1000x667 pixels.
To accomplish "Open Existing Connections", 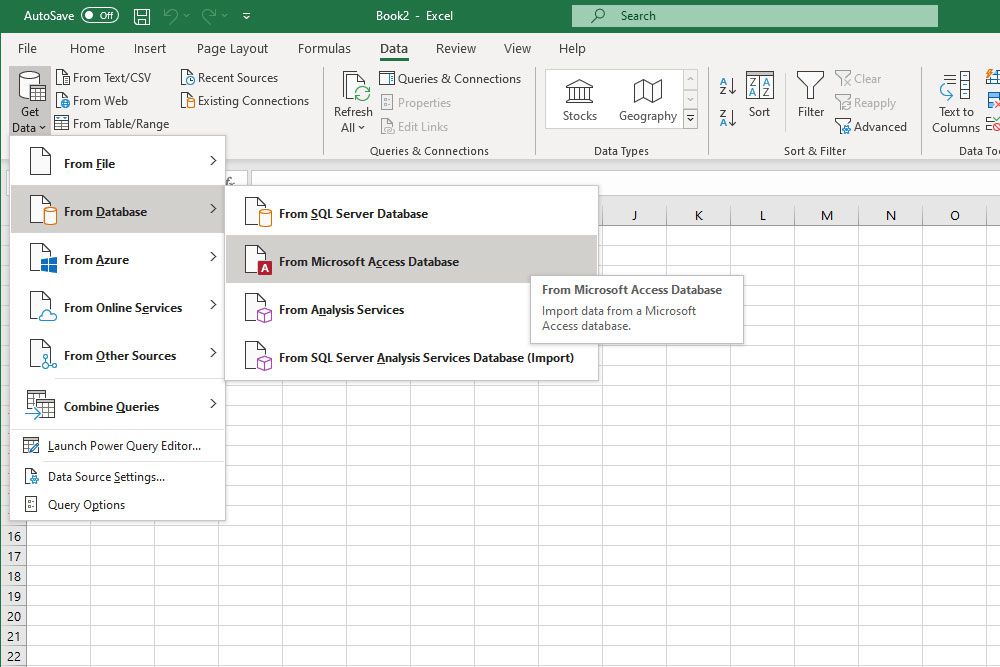I will pos(245,101).
